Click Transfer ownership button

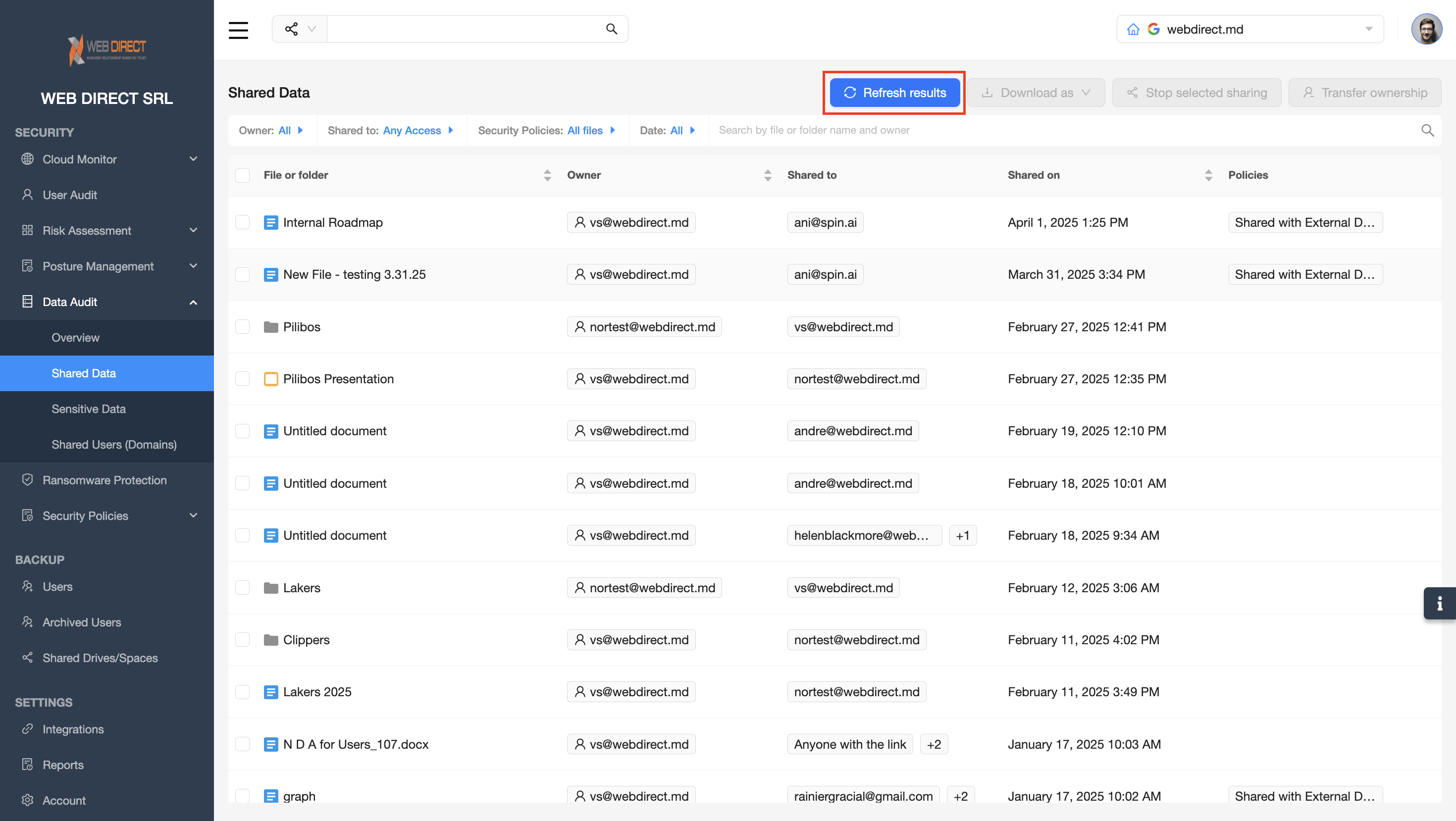click(x=1364, y=93)
